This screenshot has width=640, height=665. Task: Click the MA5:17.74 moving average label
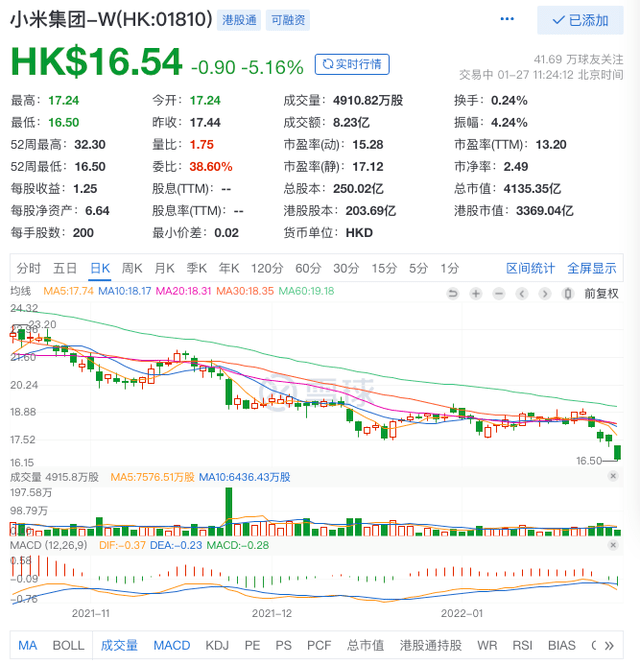[68, 291]
